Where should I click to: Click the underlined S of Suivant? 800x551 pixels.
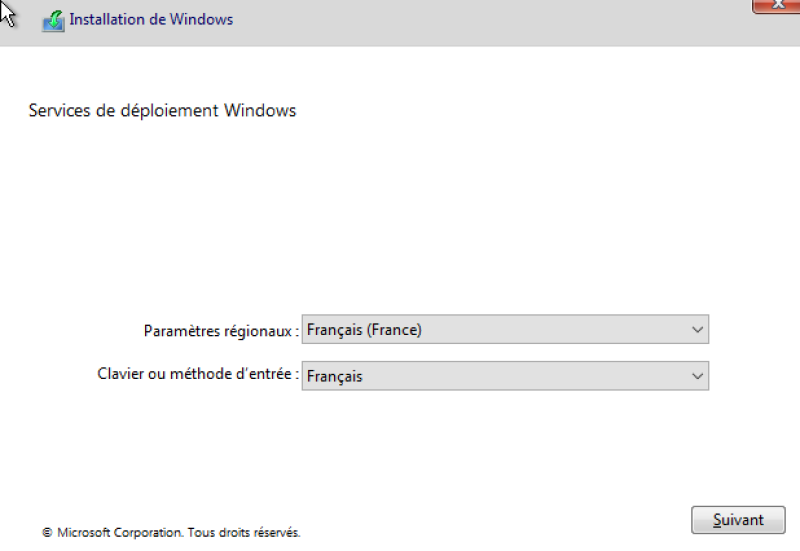pyautogui.click(x=717, y=520)
